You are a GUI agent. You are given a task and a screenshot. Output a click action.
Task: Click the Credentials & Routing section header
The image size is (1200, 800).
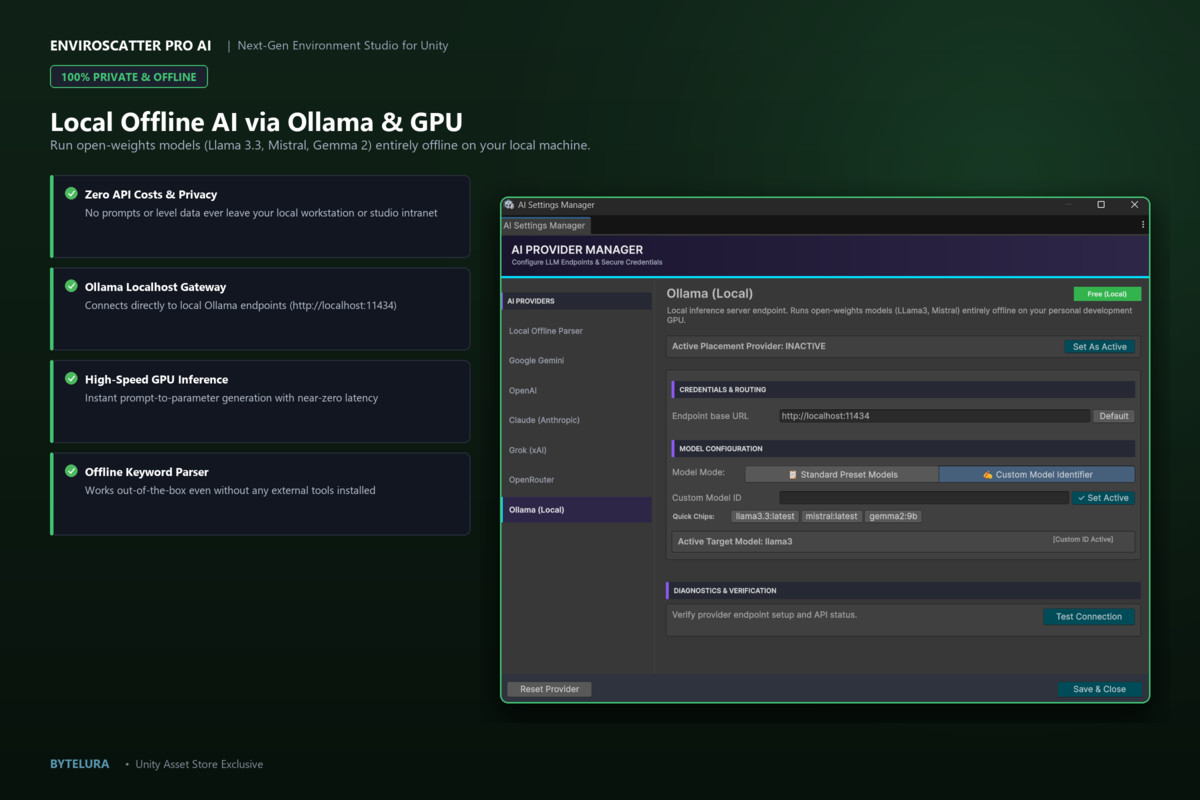click(903, 389)
